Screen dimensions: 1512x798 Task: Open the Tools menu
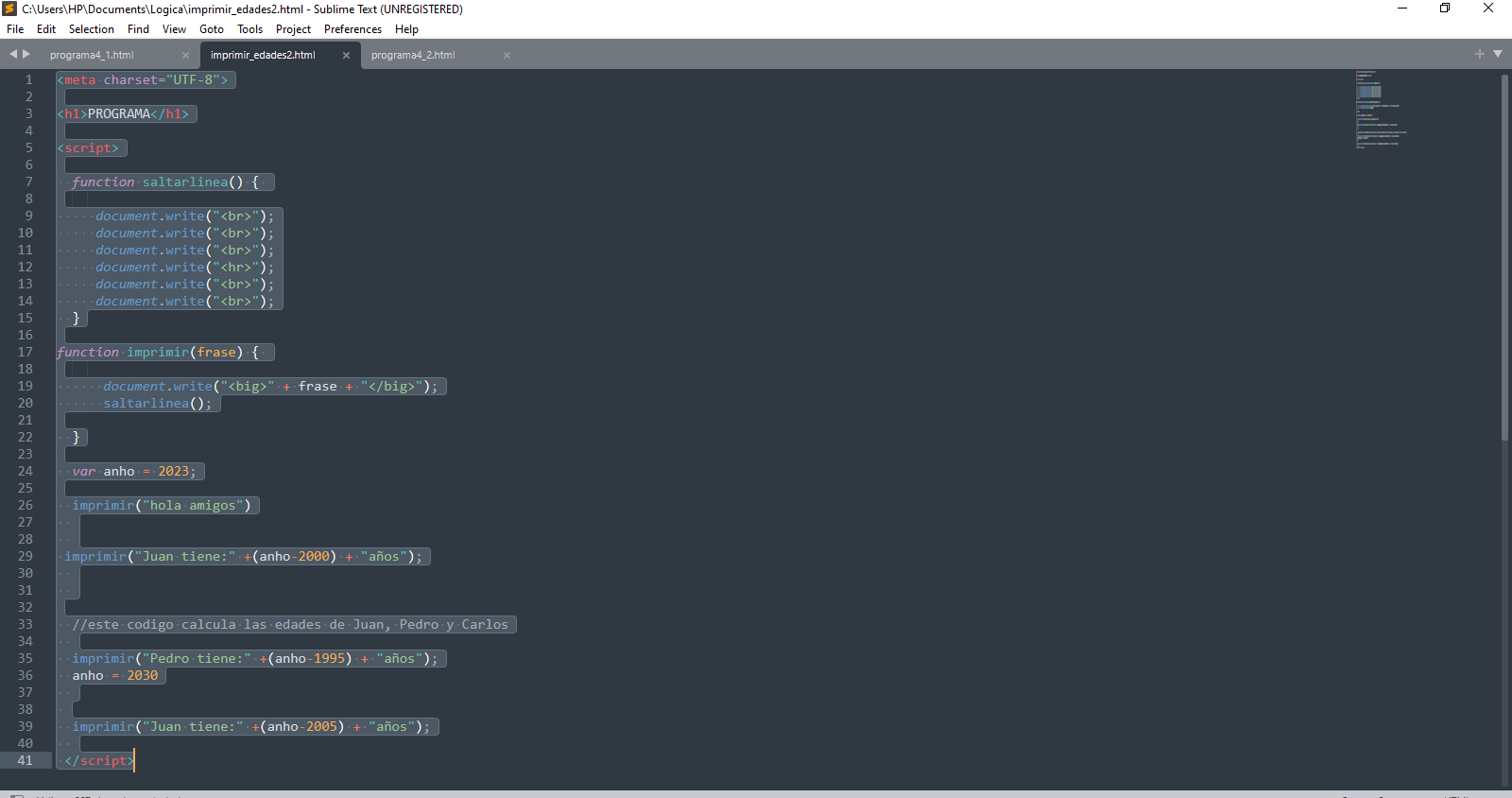pos(250,29)
